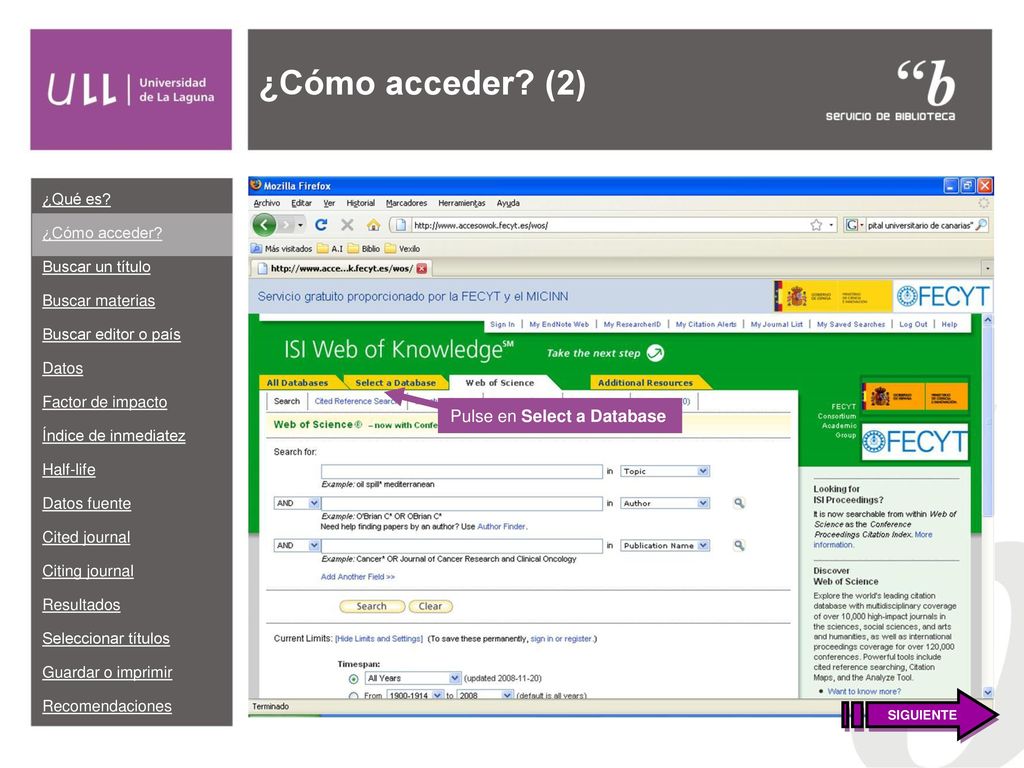Image resolution: width=1024 pixels, height=768 pixels.
Task: Click the Sign In link
Action: click(x=502, y=324)
